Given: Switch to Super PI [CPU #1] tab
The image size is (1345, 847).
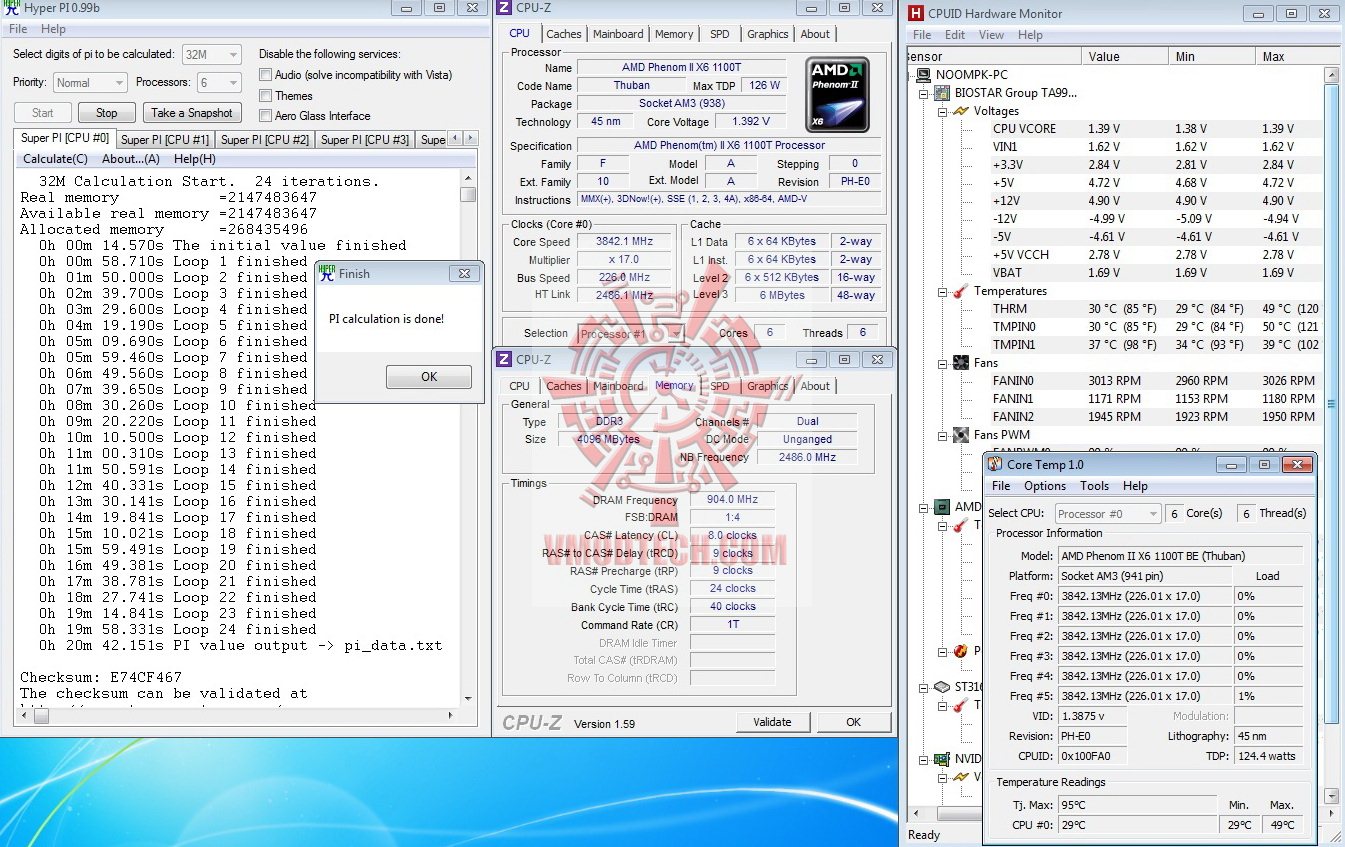Looking at the screenshot, I should [165, 140].
